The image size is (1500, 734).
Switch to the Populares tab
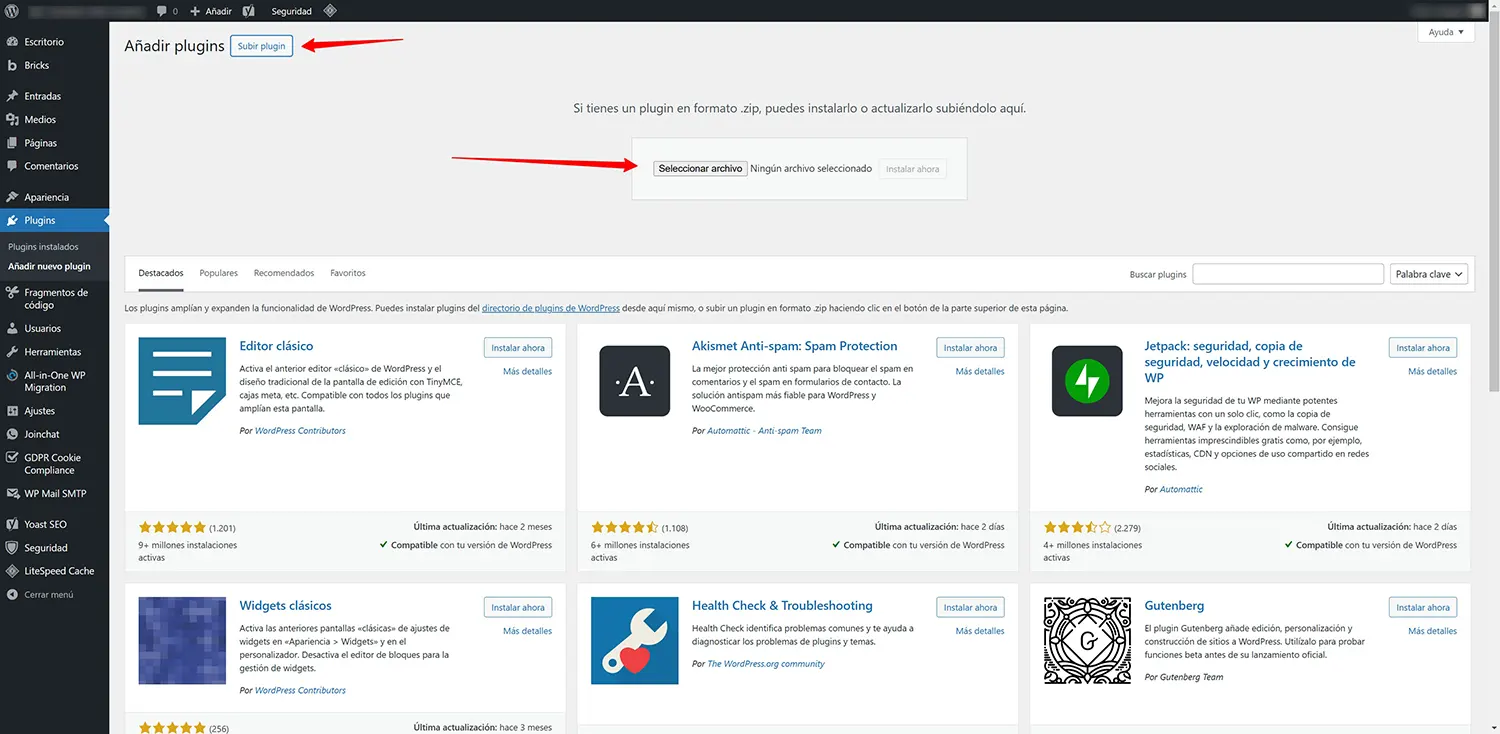point(218,272)
